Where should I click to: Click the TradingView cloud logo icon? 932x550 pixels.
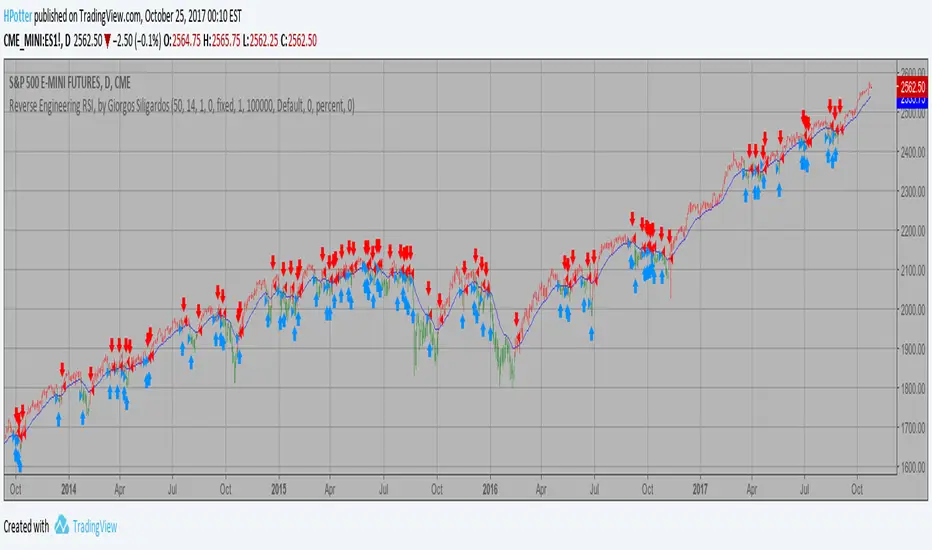[x=62, y=525]
